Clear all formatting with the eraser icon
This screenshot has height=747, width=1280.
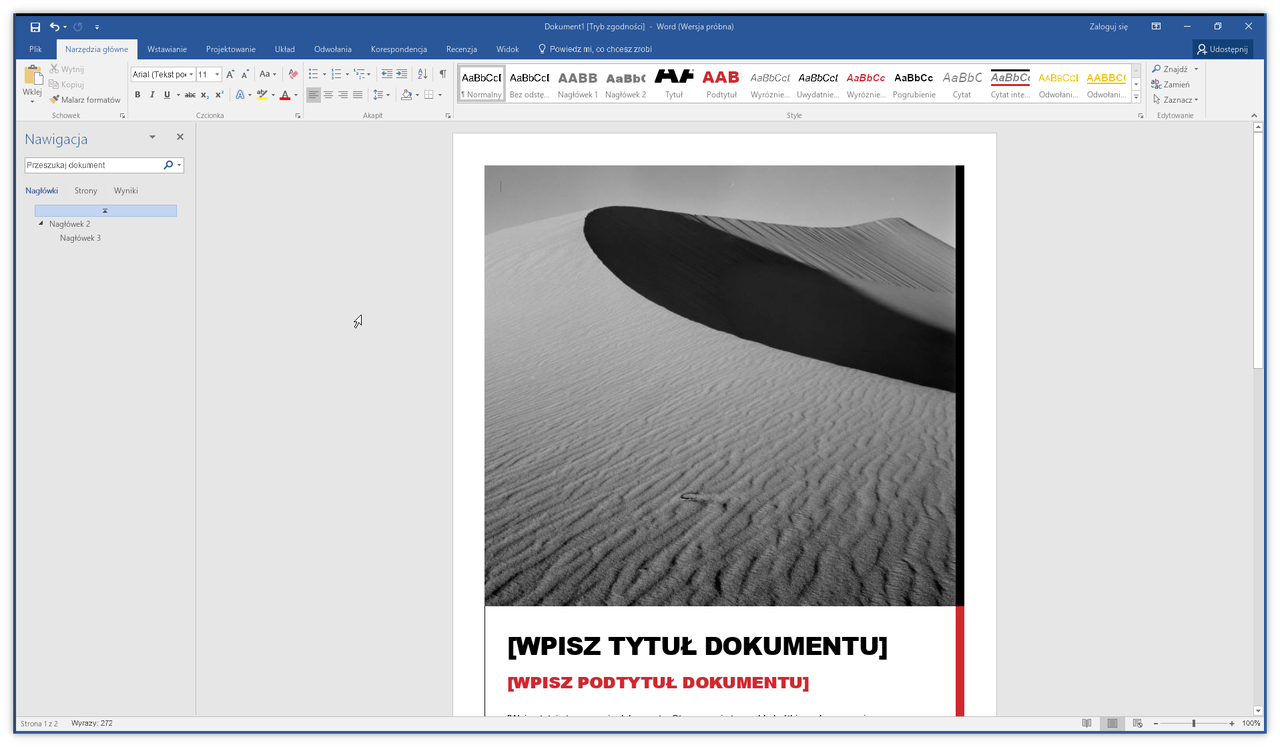[293, 74]
